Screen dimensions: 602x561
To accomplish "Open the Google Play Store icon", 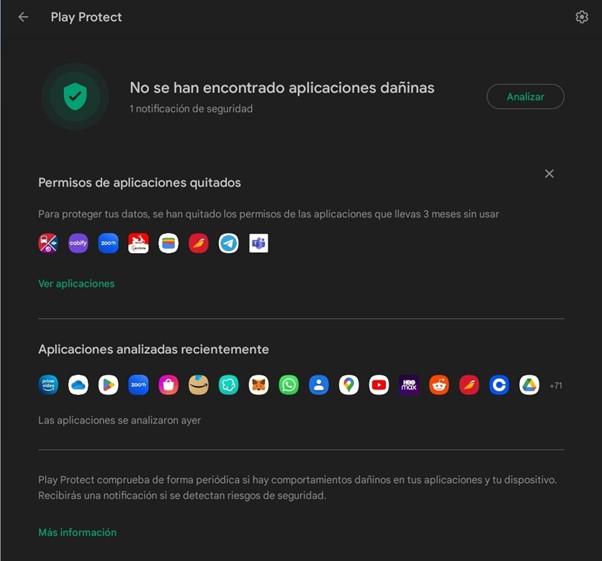I will tap(108, 385).
